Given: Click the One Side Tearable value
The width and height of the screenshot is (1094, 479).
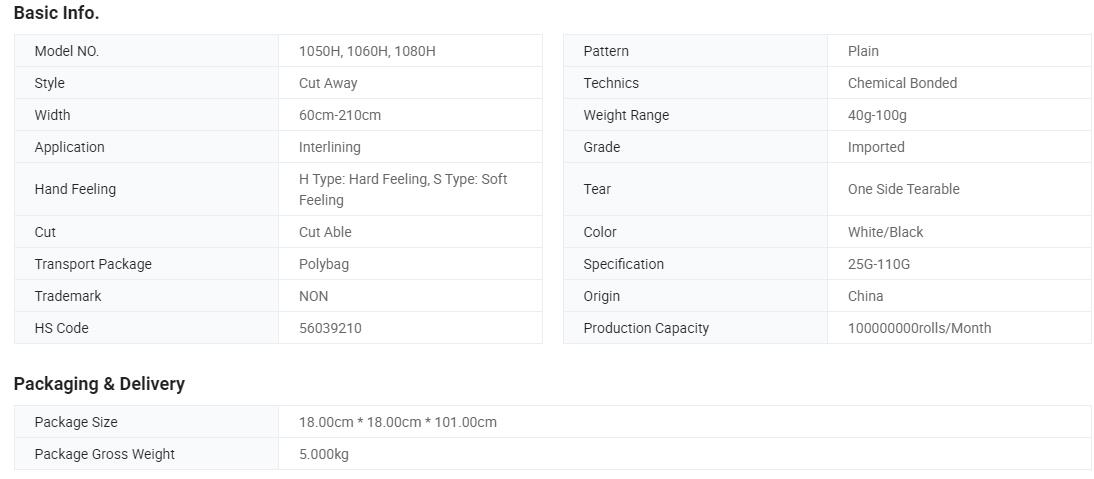Looking at the screenshot, I should (x=904, y=189).
